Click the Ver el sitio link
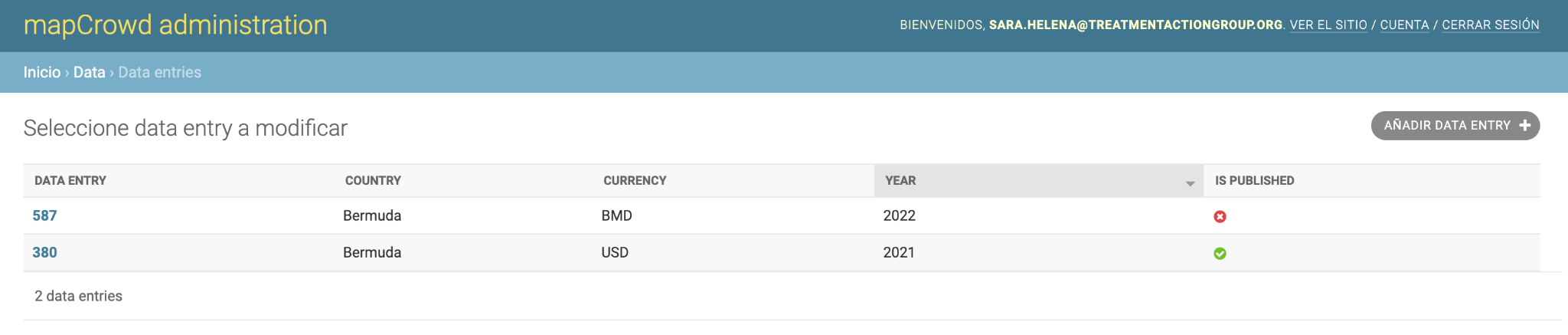Screen dimensions: 1568x335 pyautogui.click(x=1328, y=25)
